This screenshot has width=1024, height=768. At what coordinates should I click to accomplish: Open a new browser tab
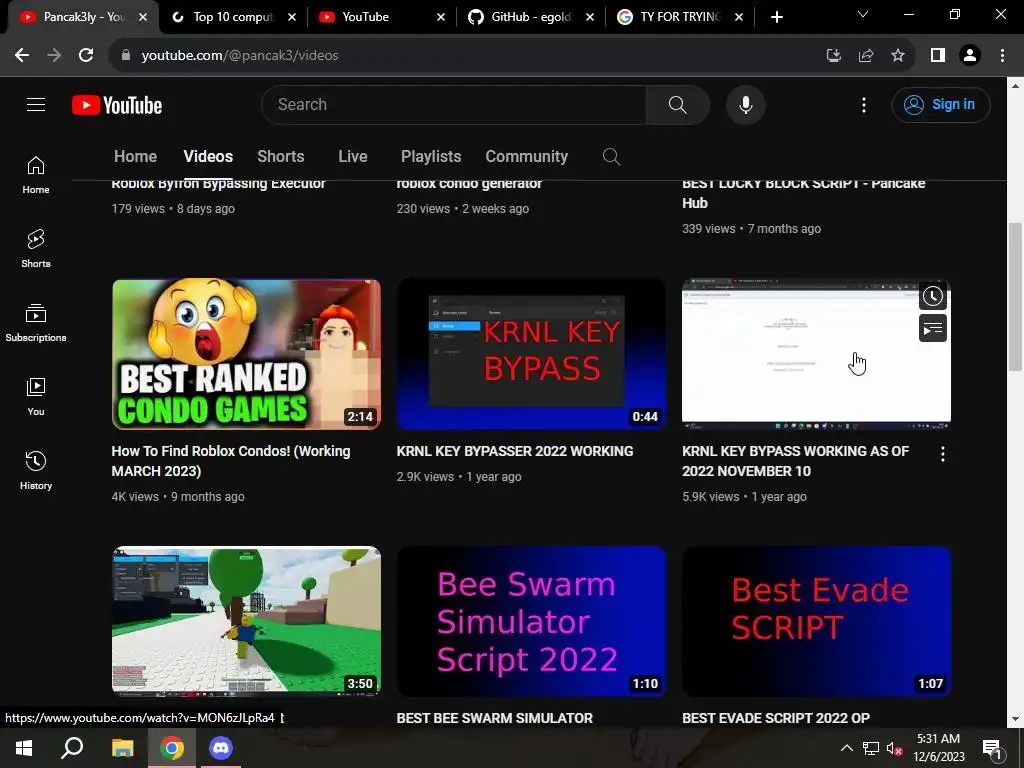(x=776, y=17)
